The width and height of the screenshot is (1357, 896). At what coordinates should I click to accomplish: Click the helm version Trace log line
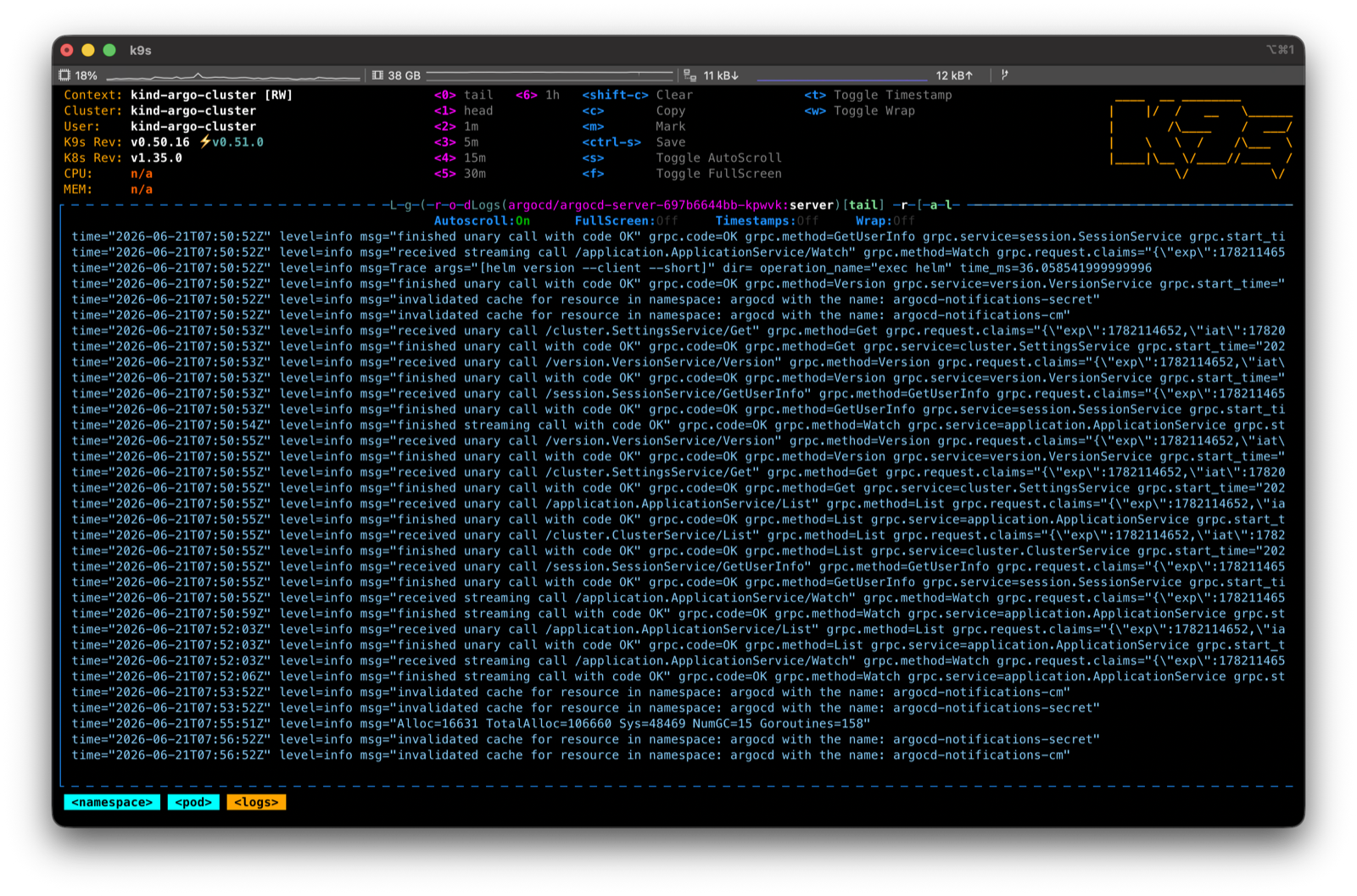point(611,268)
